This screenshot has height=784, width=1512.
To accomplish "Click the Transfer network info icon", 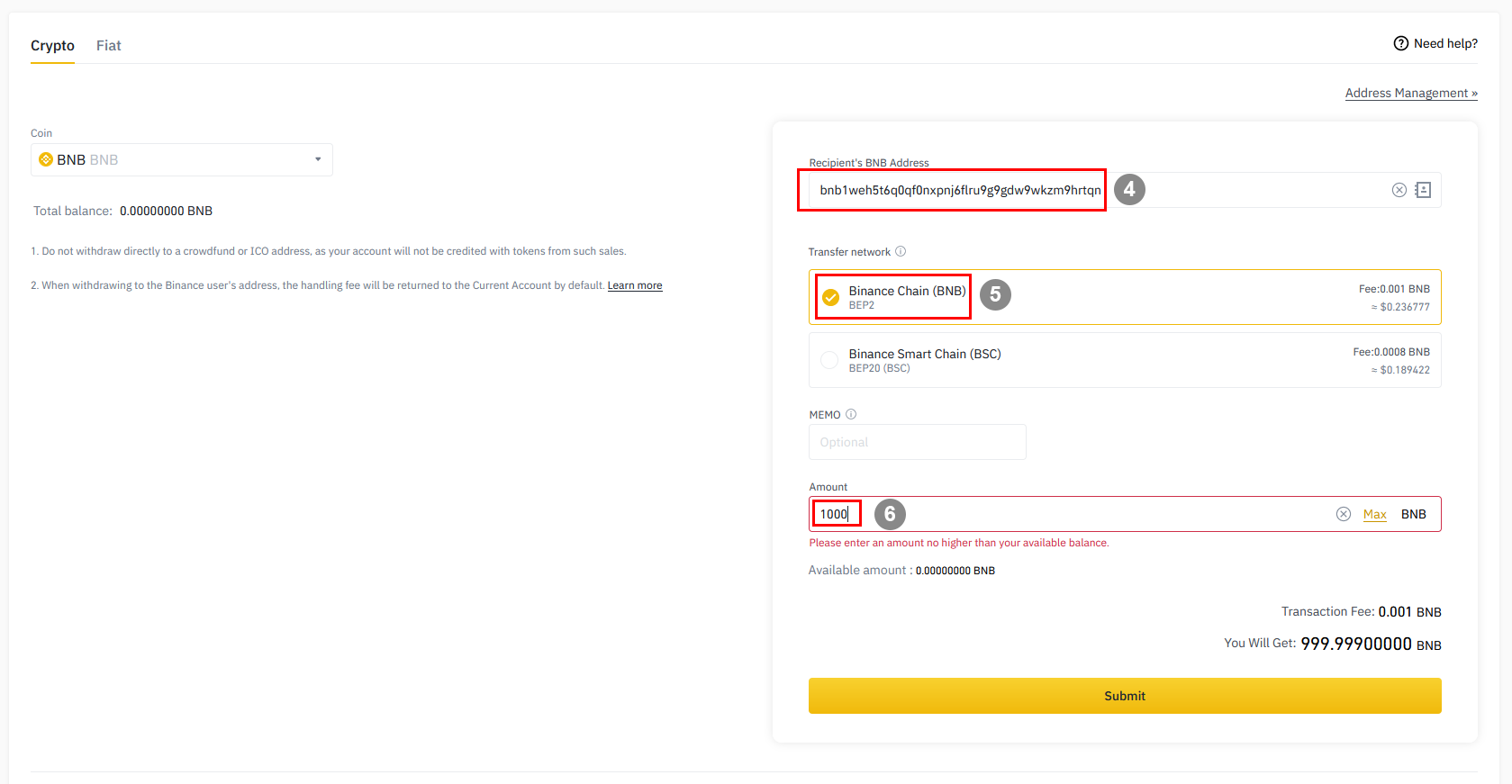I will 901,252.
